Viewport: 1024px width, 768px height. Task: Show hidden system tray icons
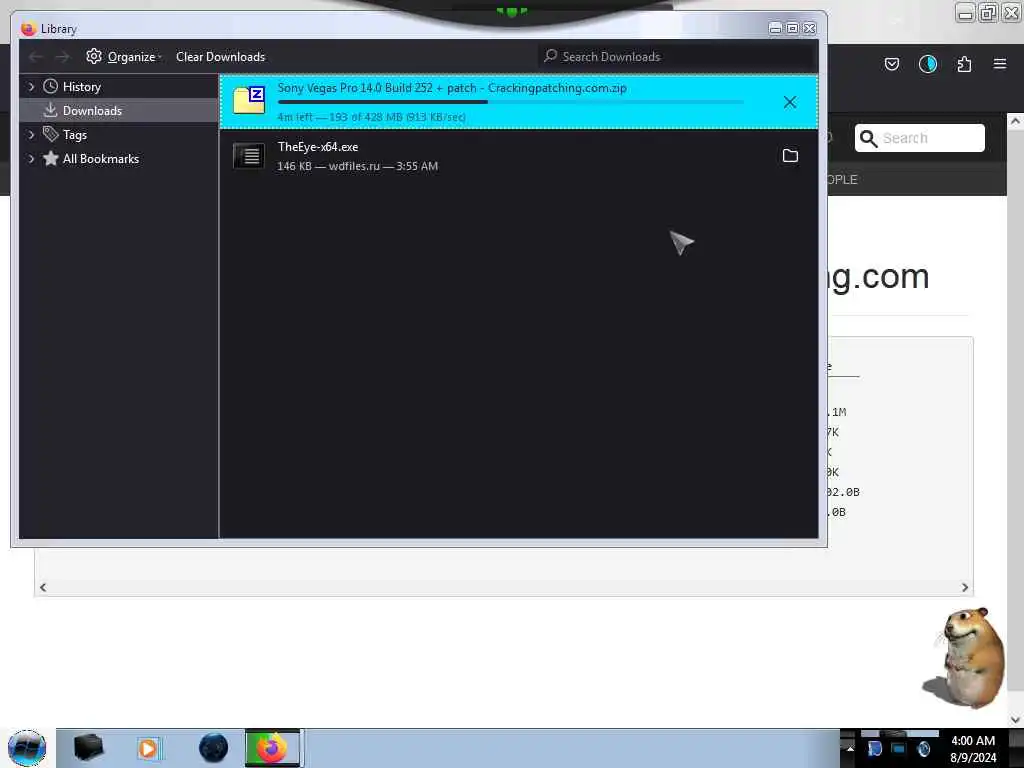[850, 748]
